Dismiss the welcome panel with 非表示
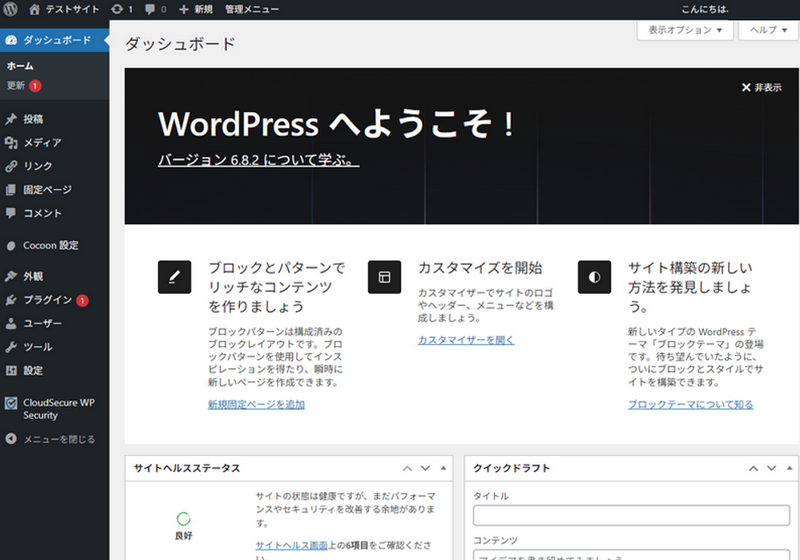The image size is (800, 560). [761, 88]
